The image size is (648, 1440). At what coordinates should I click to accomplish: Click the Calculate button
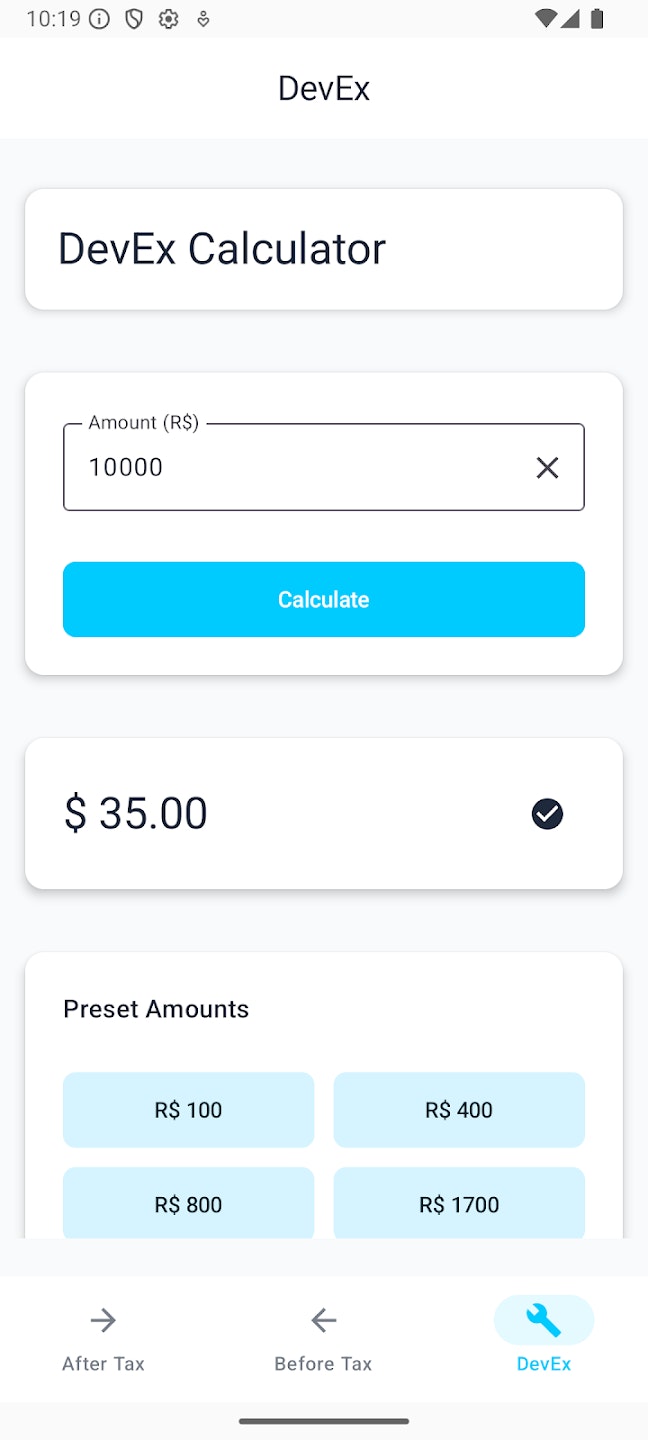coord(324,599)
